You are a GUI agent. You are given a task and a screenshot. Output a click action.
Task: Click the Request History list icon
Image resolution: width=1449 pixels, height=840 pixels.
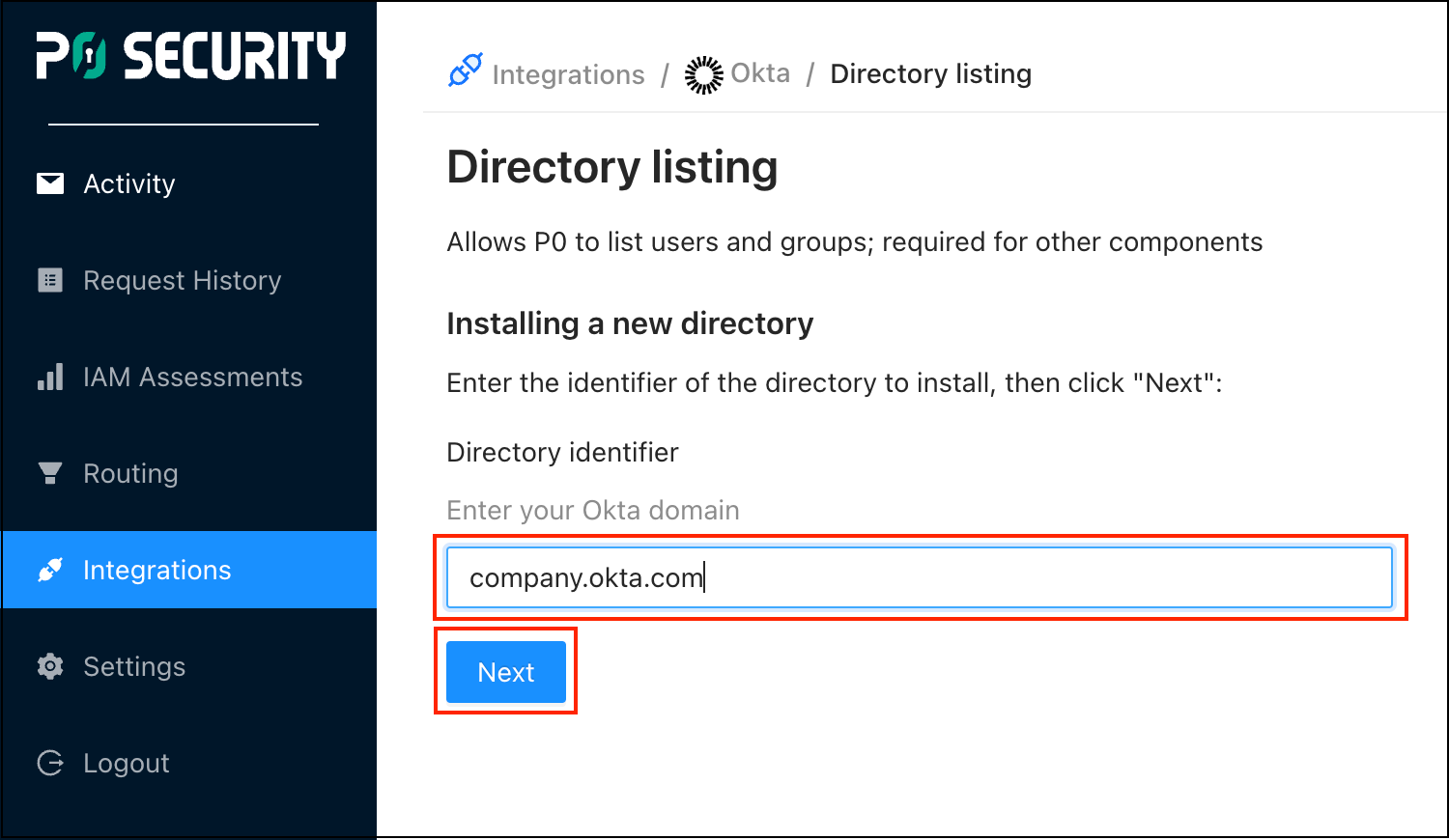pos(49,280)
